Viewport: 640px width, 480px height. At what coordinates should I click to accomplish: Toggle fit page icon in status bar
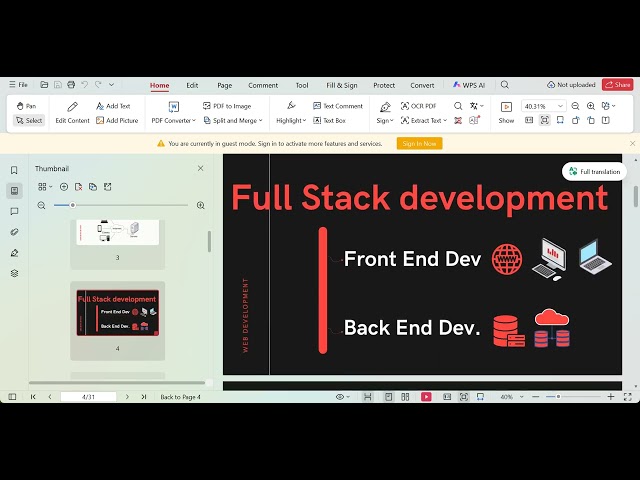coord(464,396)
